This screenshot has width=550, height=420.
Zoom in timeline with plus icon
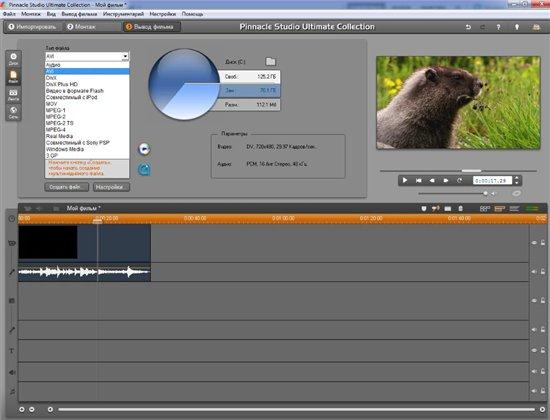(x=22, y=409)
